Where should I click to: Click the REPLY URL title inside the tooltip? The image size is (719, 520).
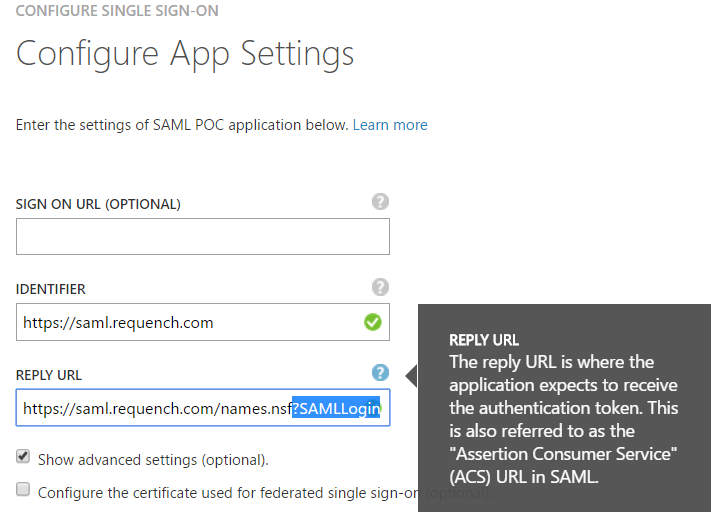coord(484,340)
